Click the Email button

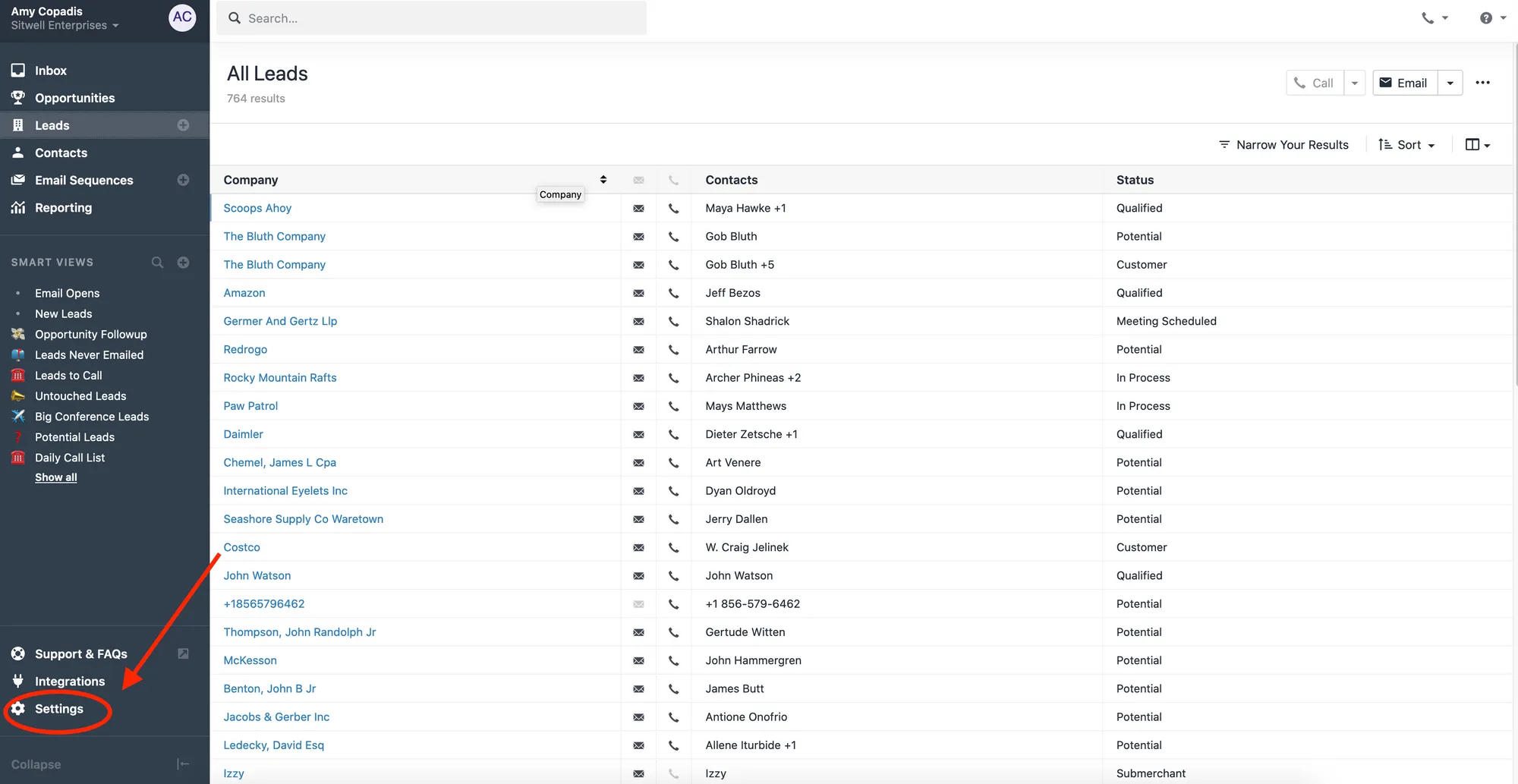1405,83
